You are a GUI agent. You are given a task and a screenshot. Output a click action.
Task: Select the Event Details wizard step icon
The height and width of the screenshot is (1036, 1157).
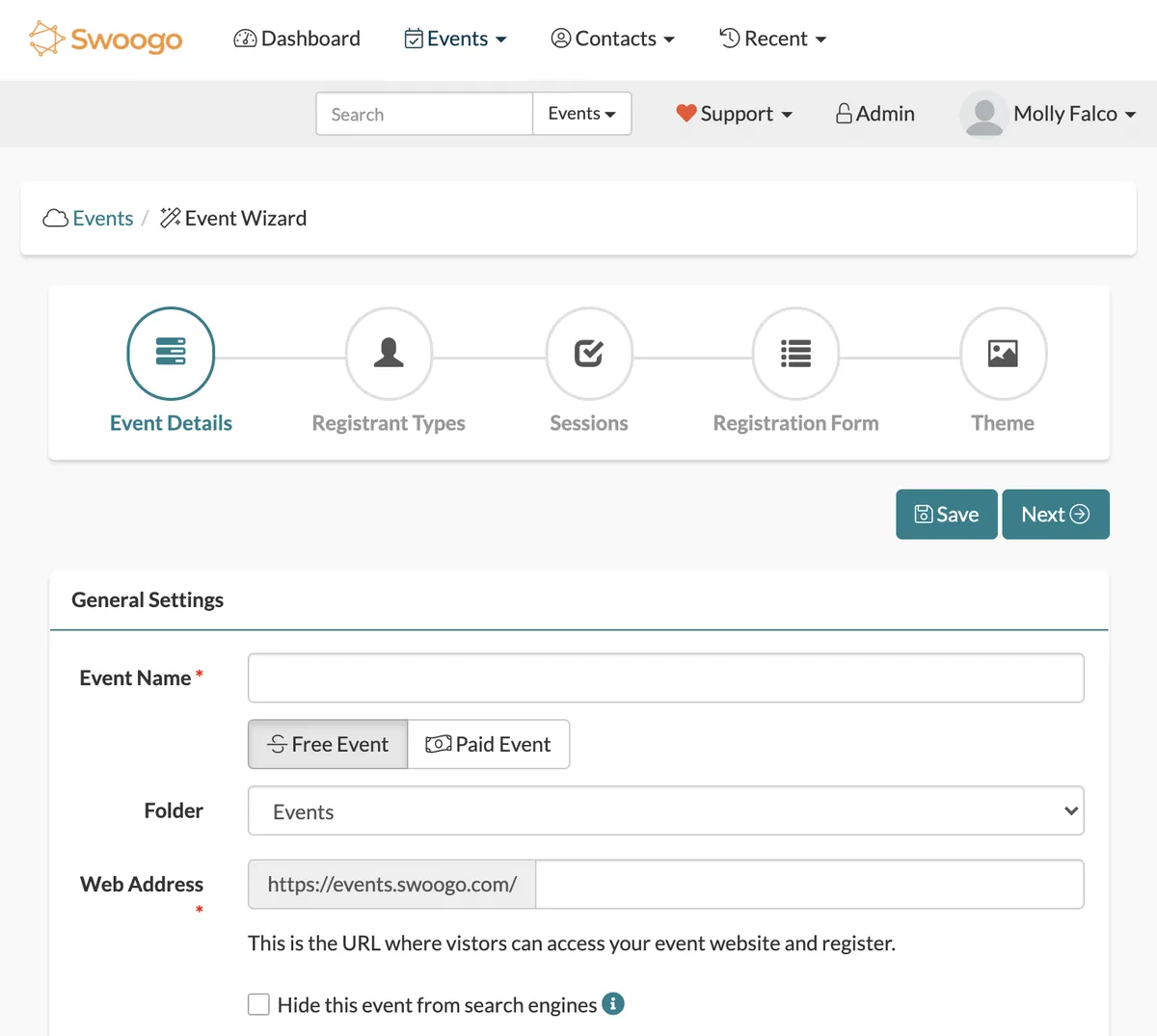(171, 353)
